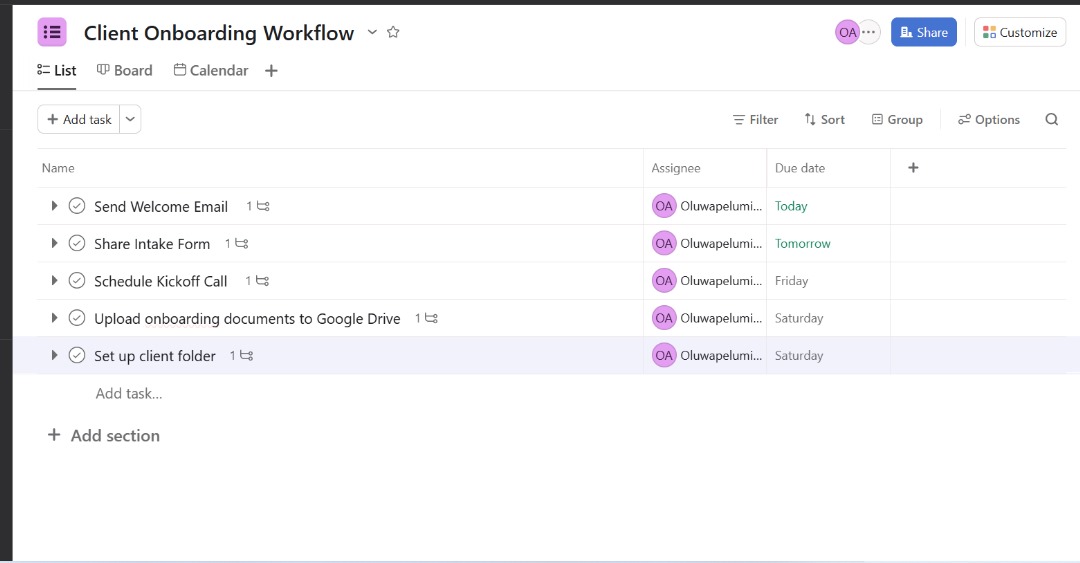Click assignee avatar for Share Intake Form
The height and width of the screenshot is (563, 1080).
(x=664, y=243)
